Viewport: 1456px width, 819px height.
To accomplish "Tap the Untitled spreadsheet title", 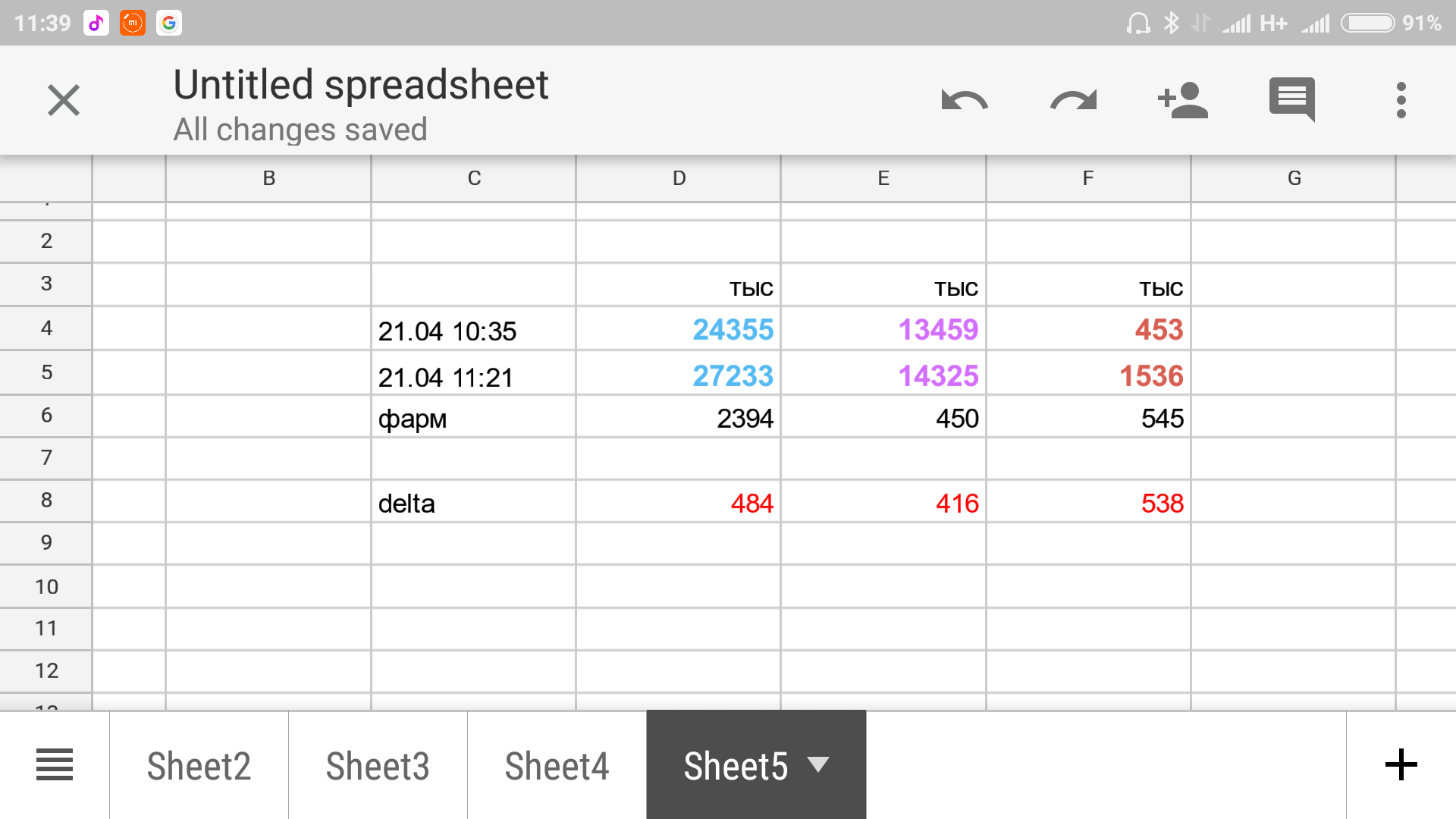I will (360, 84).
